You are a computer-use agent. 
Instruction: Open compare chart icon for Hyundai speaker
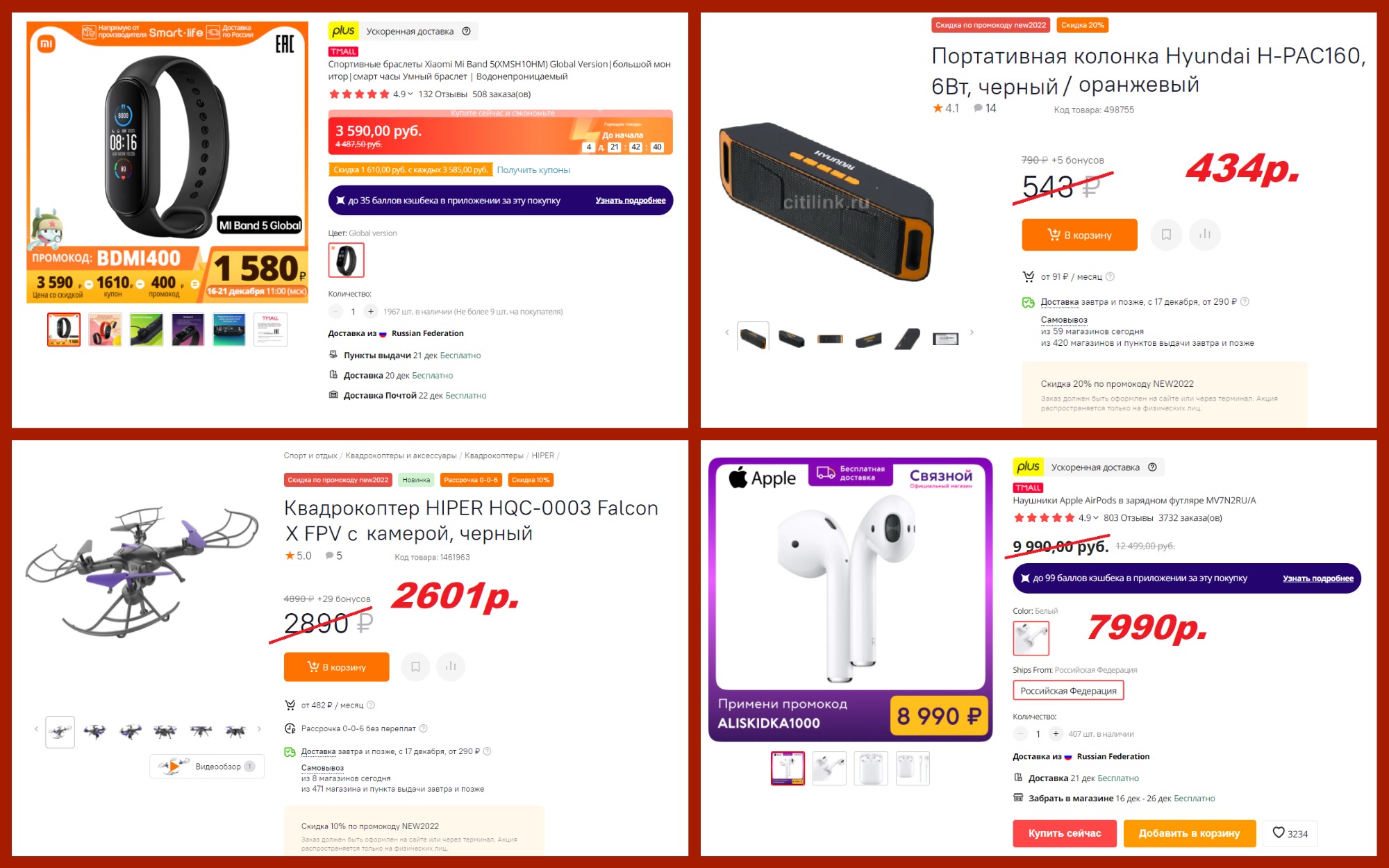pos(1205,235)
